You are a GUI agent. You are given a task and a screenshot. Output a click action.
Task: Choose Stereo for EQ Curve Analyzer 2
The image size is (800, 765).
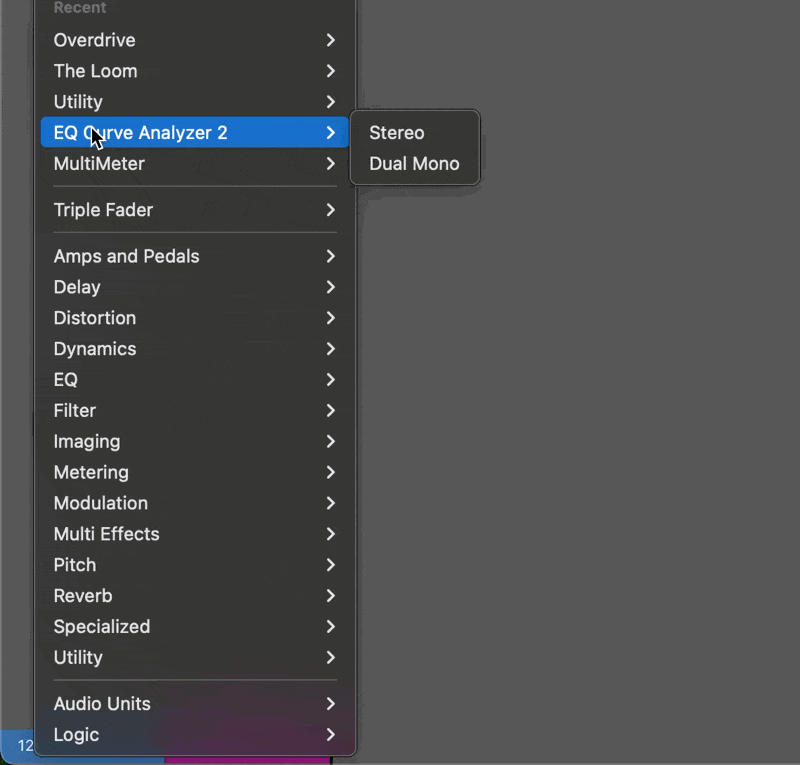pos(397,133)
